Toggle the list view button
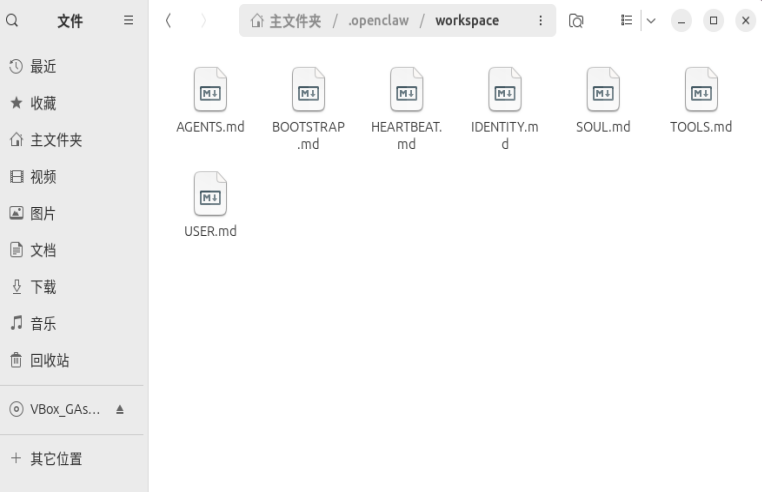The width and height of the screenshot is (762, 492). tap(625, 20)
